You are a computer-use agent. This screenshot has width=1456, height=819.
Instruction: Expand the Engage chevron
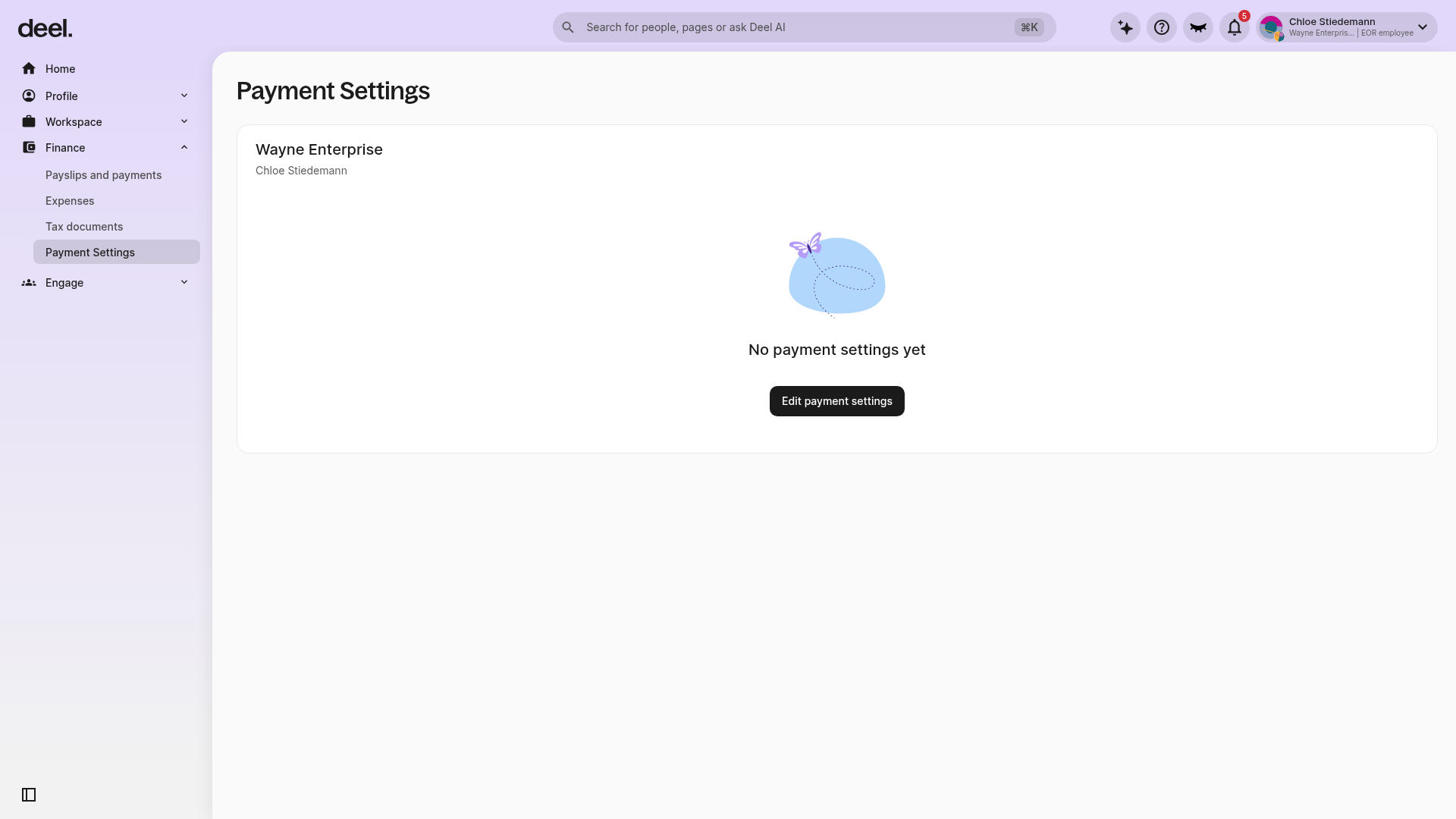coord(184,282)
